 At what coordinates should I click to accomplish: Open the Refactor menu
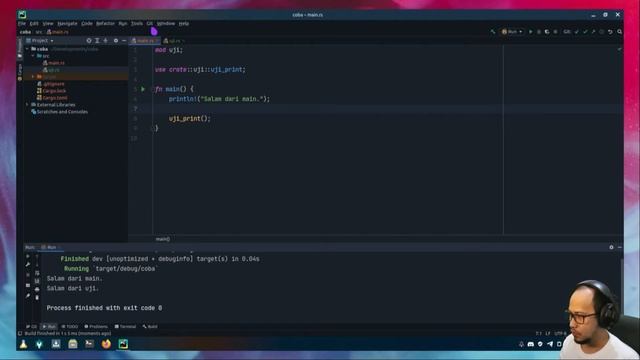(x=105, y=24)
